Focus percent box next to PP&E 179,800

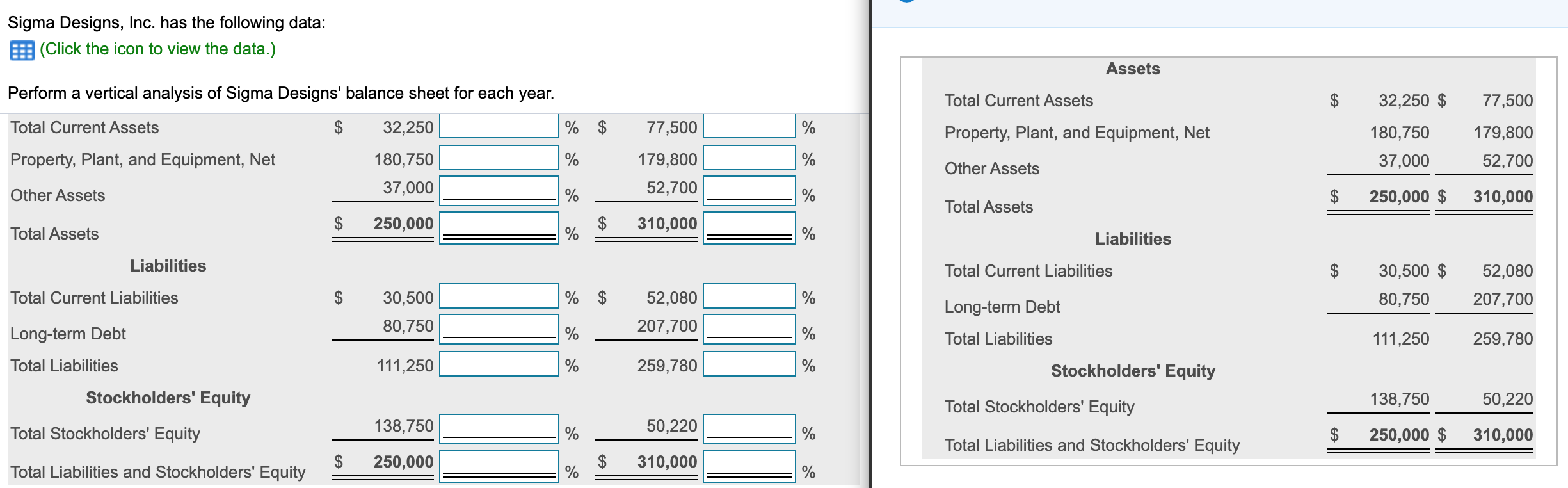749,158
